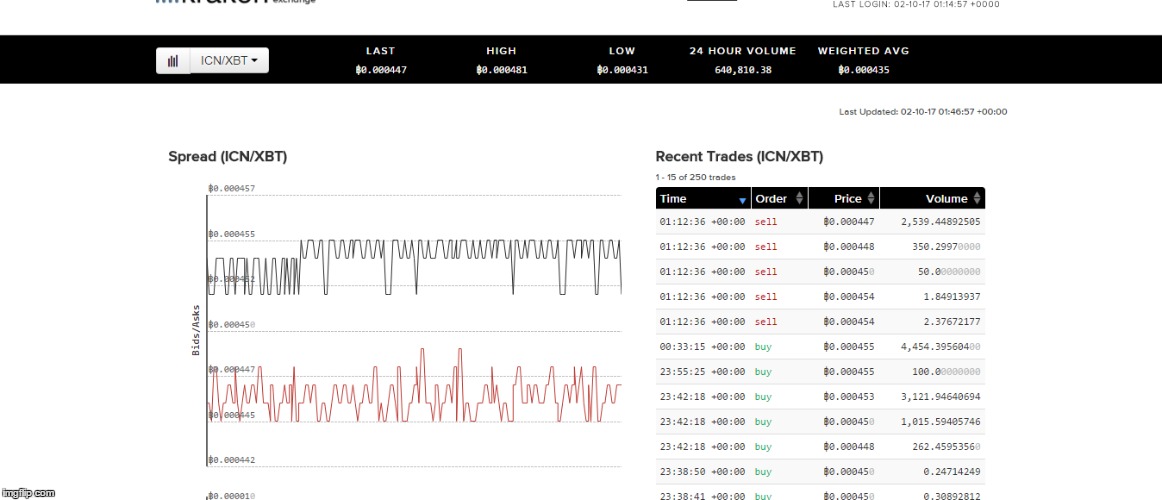This screenshot has width=1162, height=500.
Task: Click the imgflip.com watermark
Action: point(28,493)
